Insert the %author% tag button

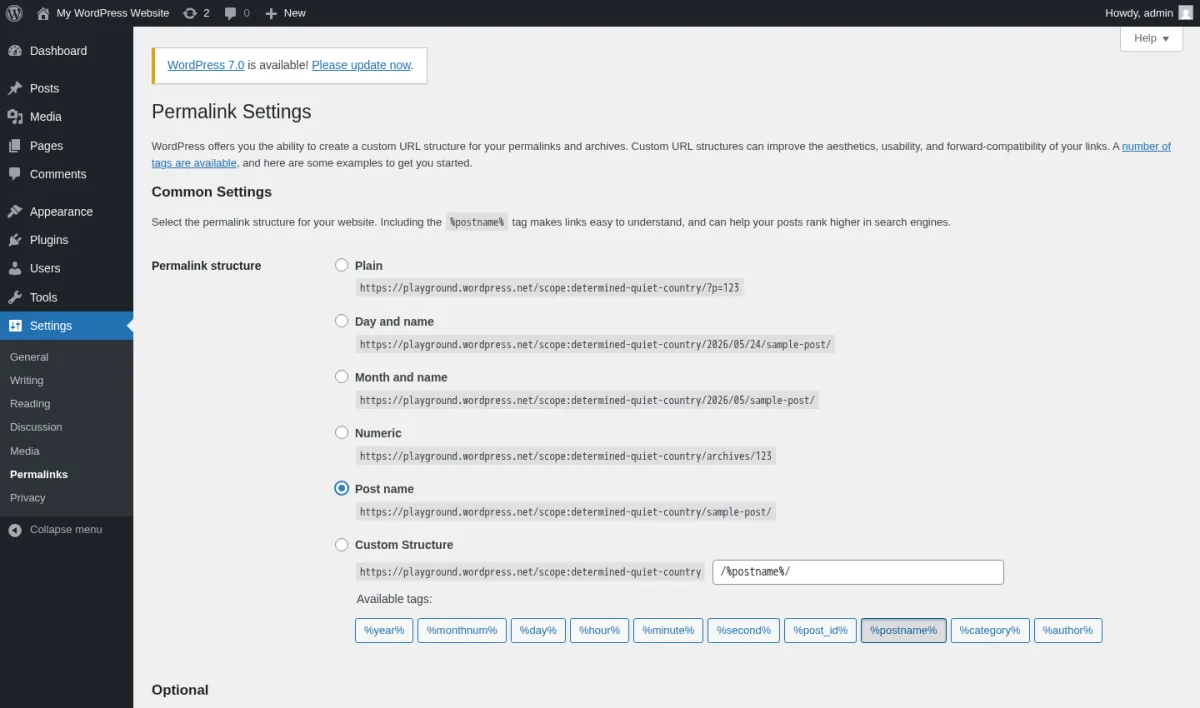click(x=1068, y=630)
